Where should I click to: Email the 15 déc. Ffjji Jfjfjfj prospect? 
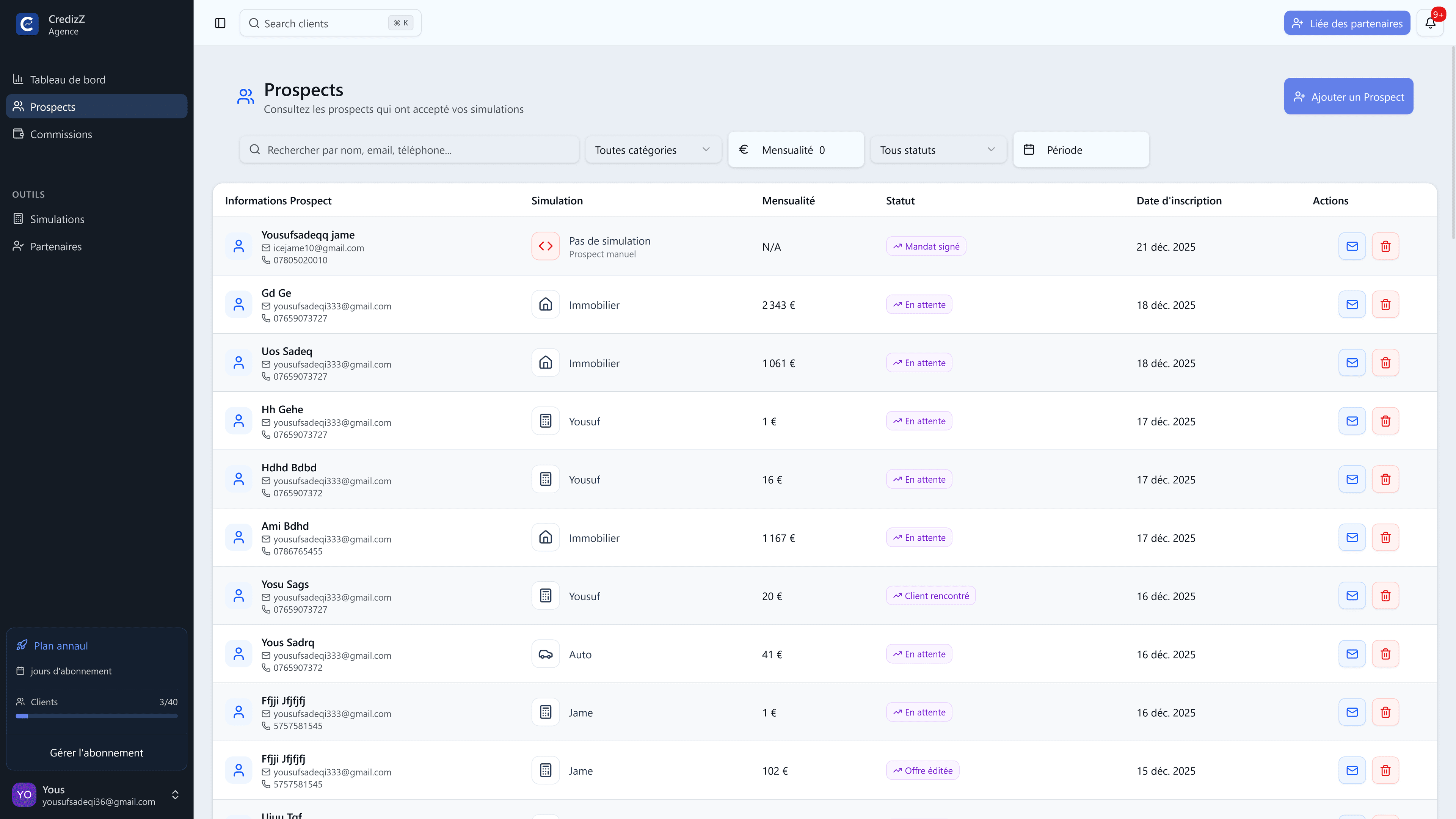point(1352,770)
